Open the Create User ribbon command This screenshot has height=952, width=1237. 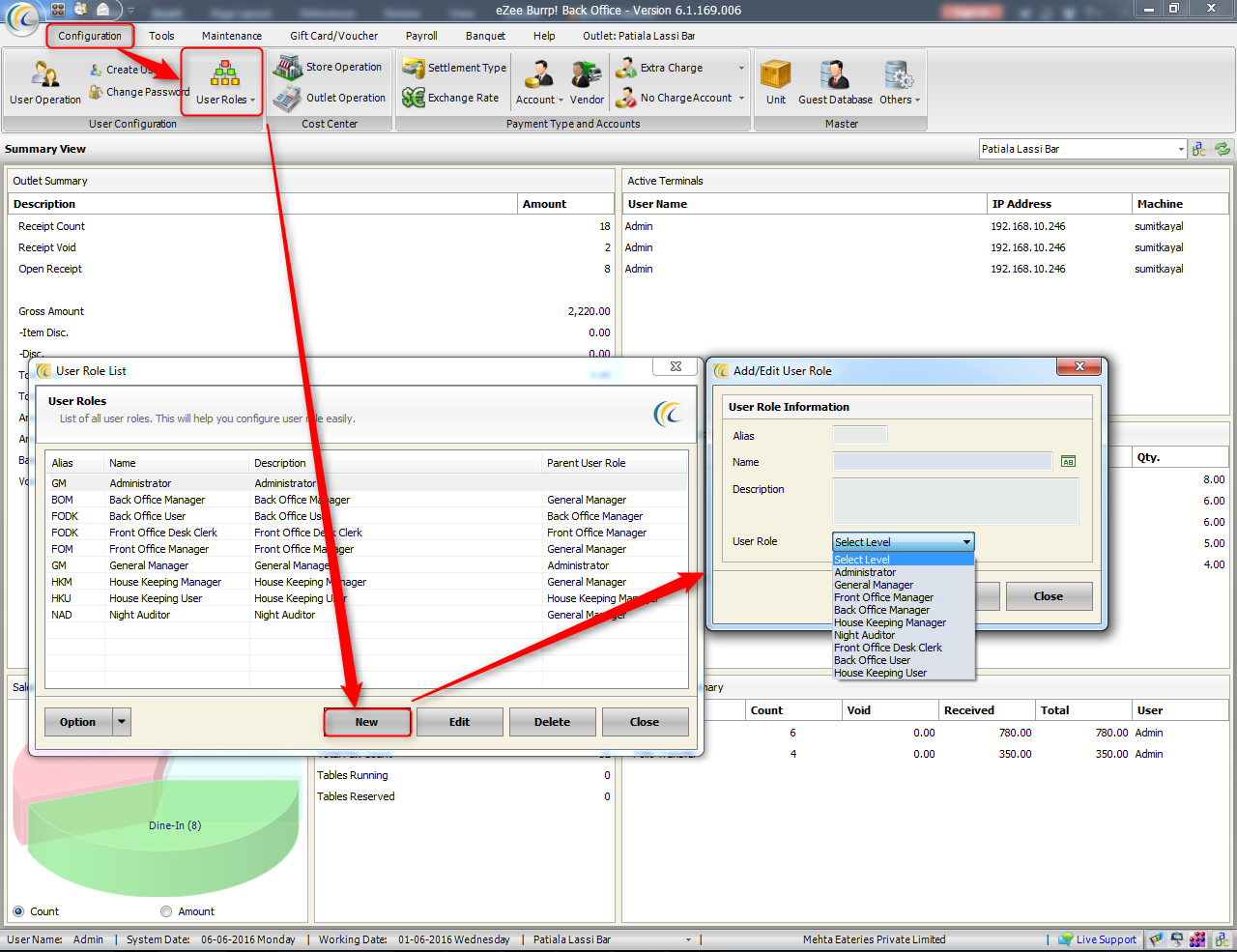click(121, 70)
